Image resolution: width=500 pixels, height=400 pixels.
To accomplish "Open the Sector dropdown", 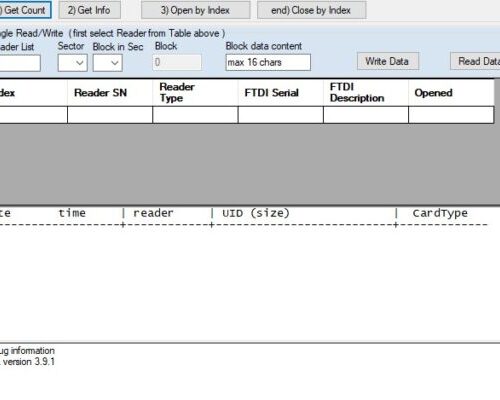I will [72, 63].
